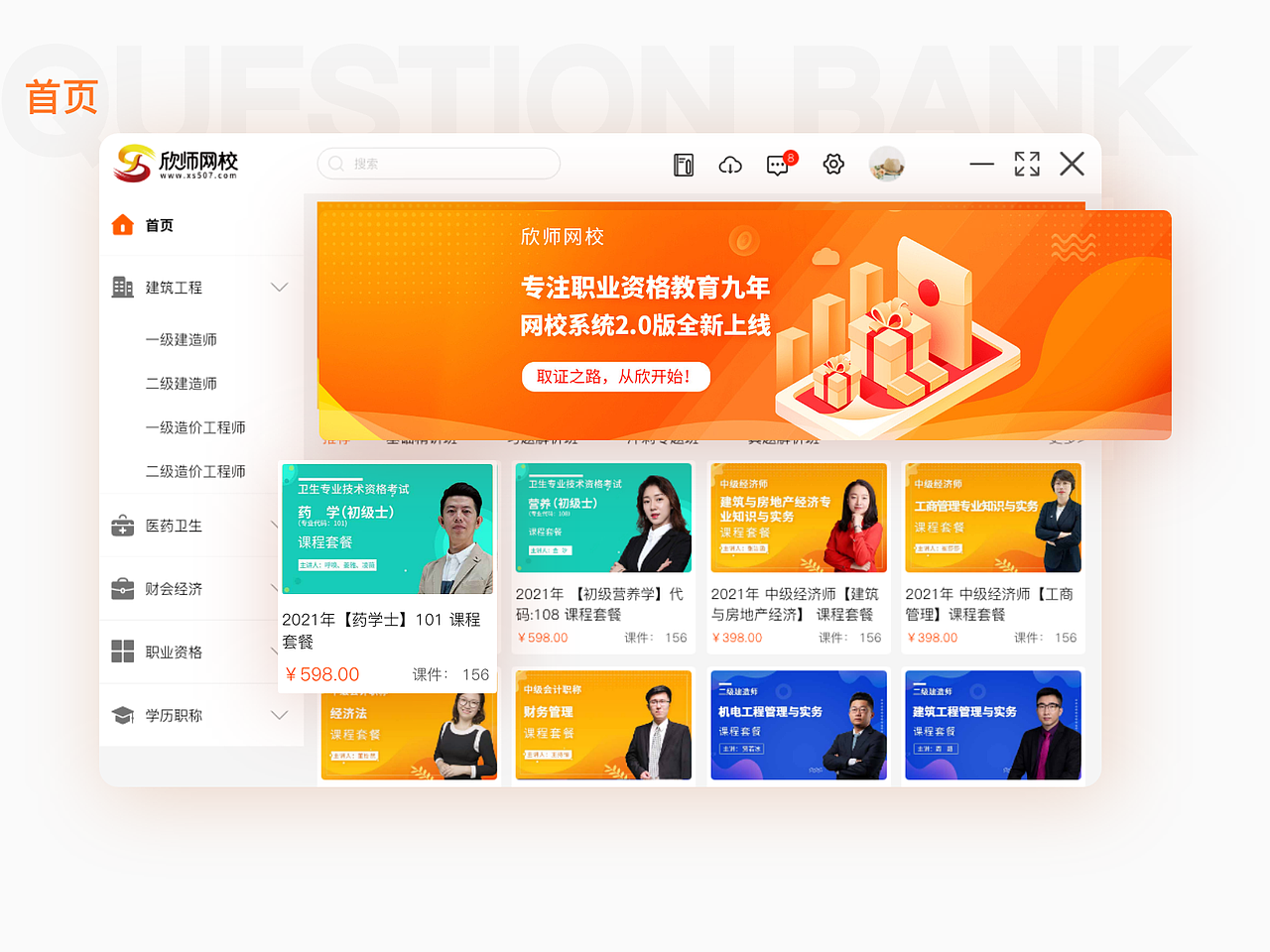
Task: Open the 药学(初级士) course thumbnail
Action: click(387, 529)
